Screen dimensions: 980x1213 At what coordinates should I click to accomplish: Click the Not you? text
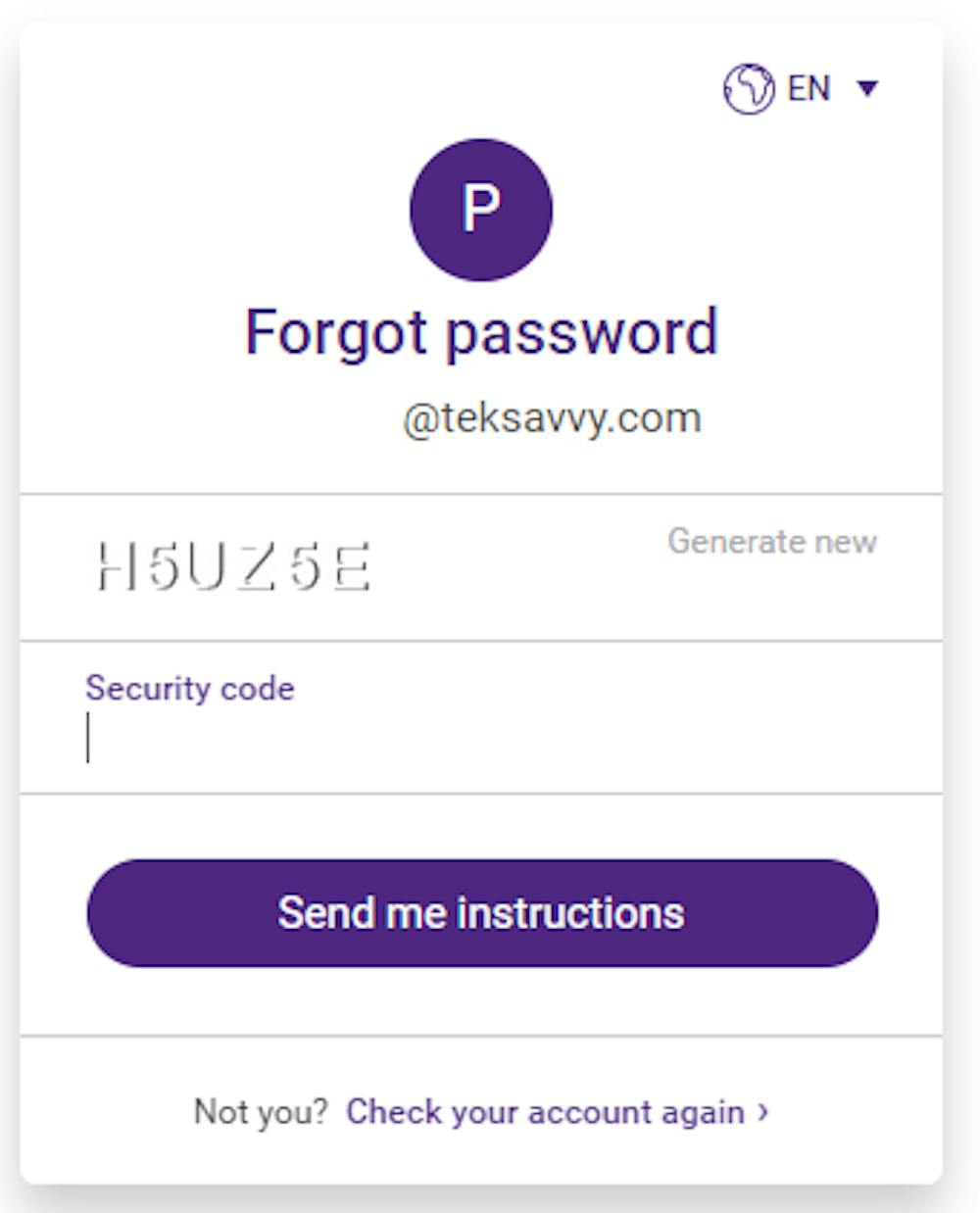[261, 1112]
